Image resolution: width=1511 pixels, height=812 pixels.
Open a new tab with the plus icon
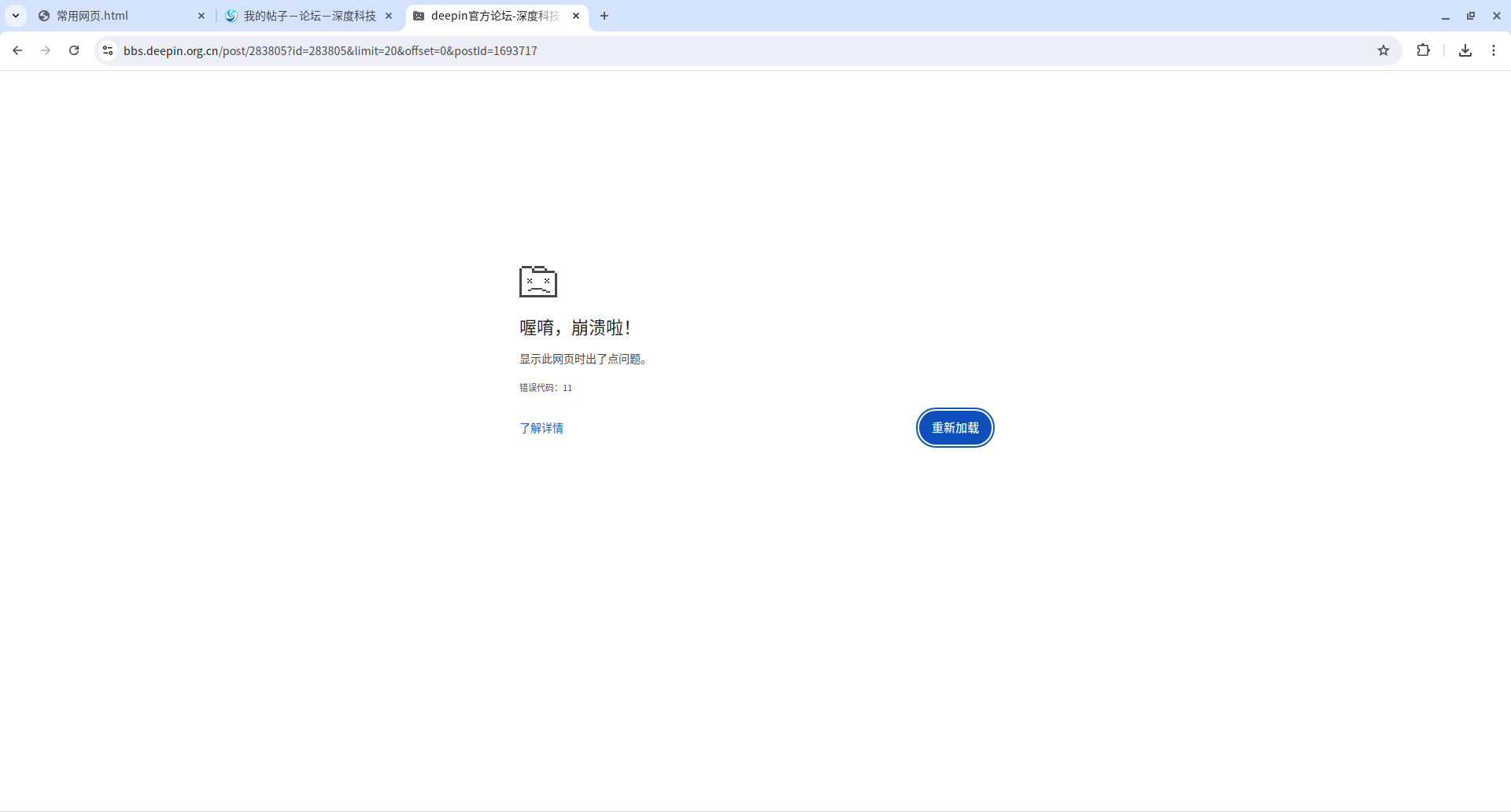tap(604, 16)
